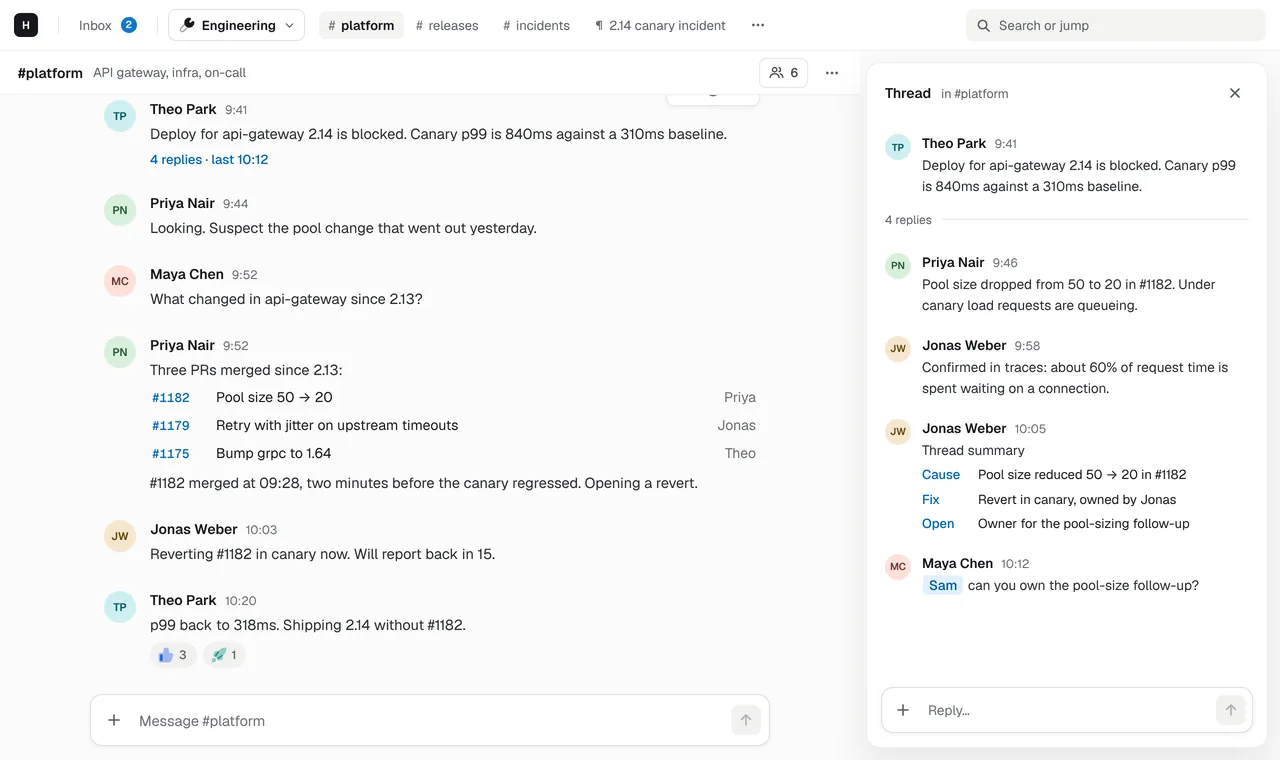This screenshot has height=760, width=1280.
Task: Click the search magnifier icon
Action: (x=983, y=26)
